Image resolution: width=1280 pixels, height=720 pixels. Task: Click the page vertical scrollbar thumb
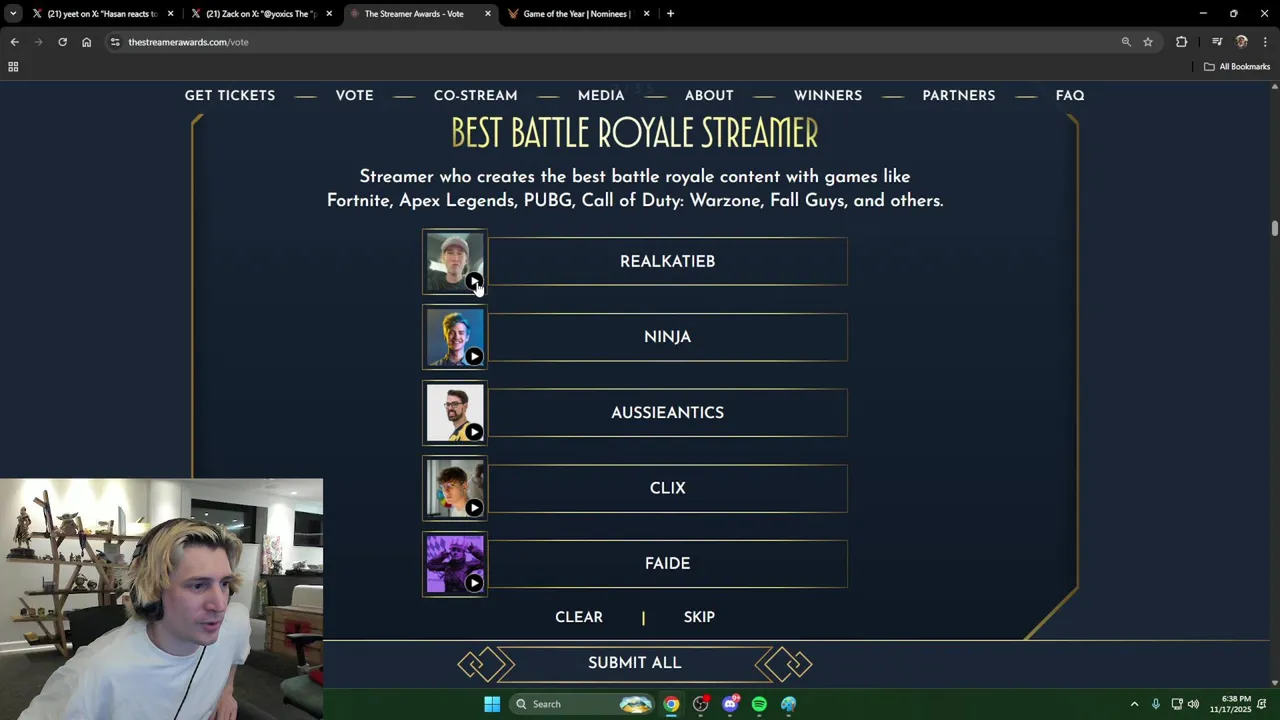tap(1275, 228)
